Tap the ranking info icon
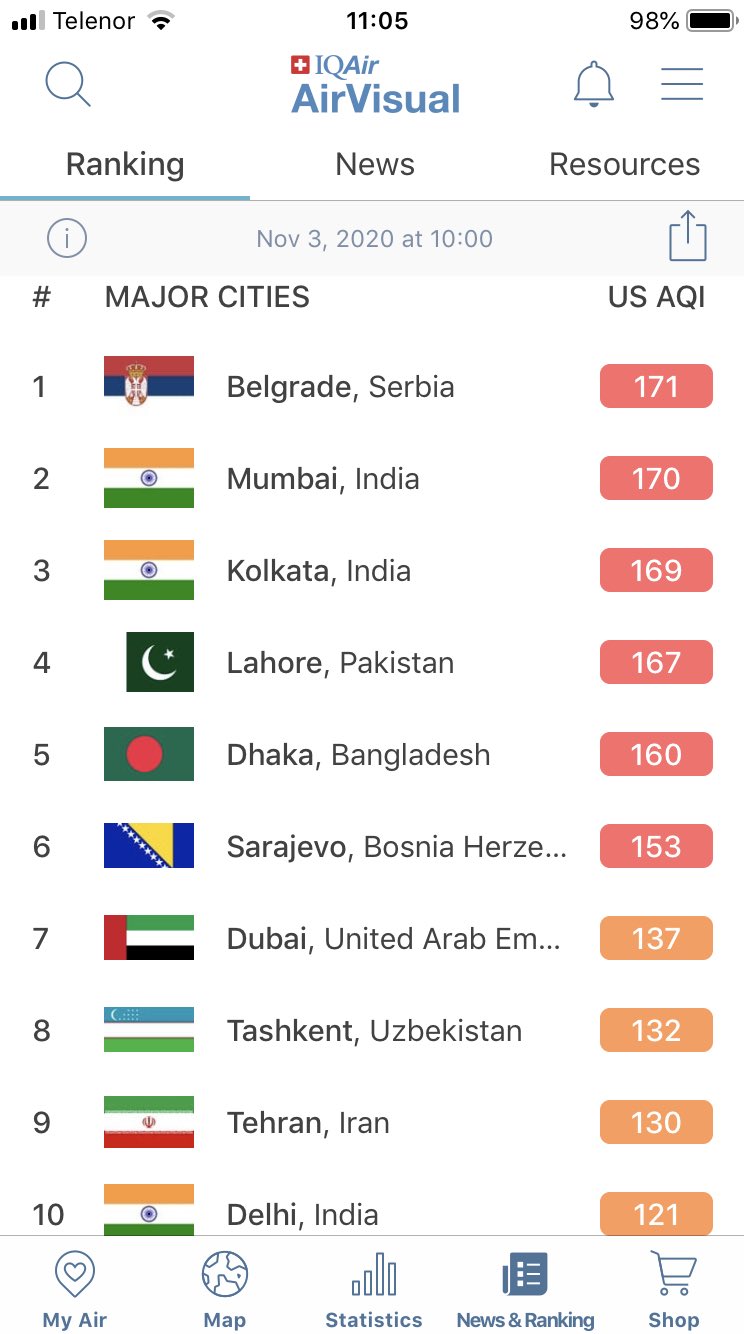The height and width of the screenshot is (1334, 744). point(67,239)
